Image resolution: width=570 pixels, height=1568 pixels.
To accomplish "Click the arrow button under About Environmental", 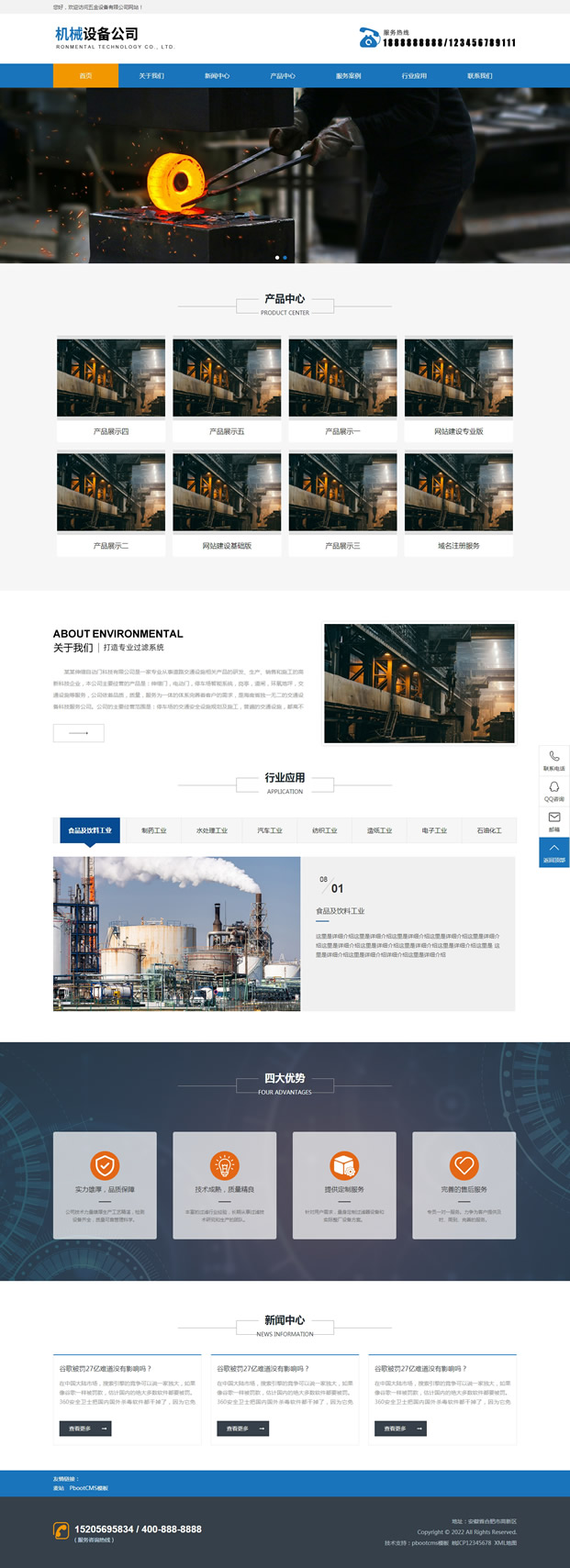I will [78, 733].
